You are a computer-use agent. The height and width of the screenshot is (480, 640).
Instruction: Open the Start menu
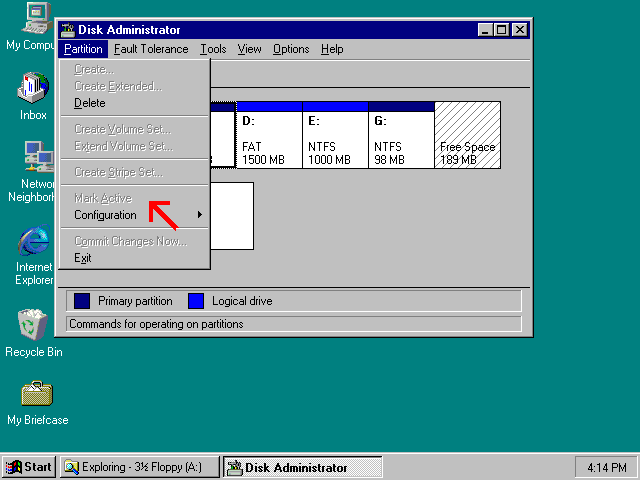tap(29, 467)
